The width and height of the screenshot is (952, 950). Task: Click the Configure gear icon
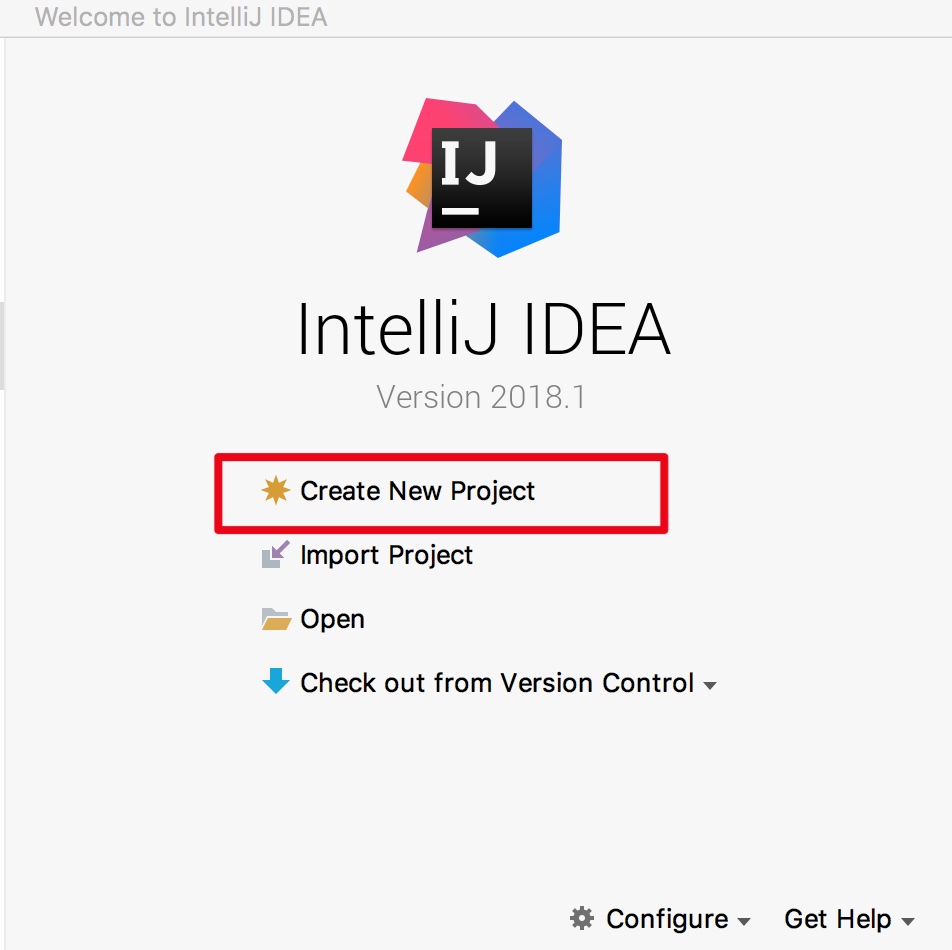[582, 918]
